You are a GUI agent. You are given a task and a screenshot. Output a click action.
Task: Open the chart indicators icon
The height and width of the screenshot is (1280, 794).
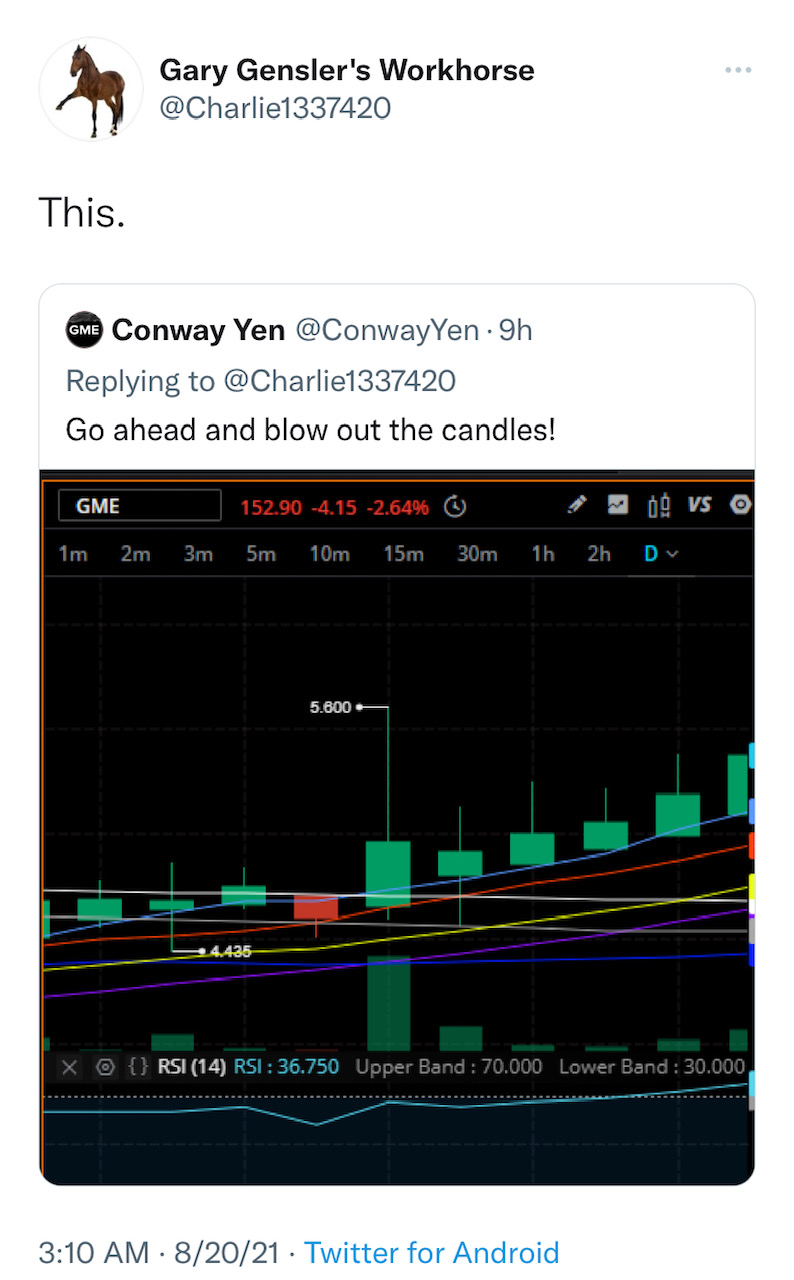click(618, 506)
